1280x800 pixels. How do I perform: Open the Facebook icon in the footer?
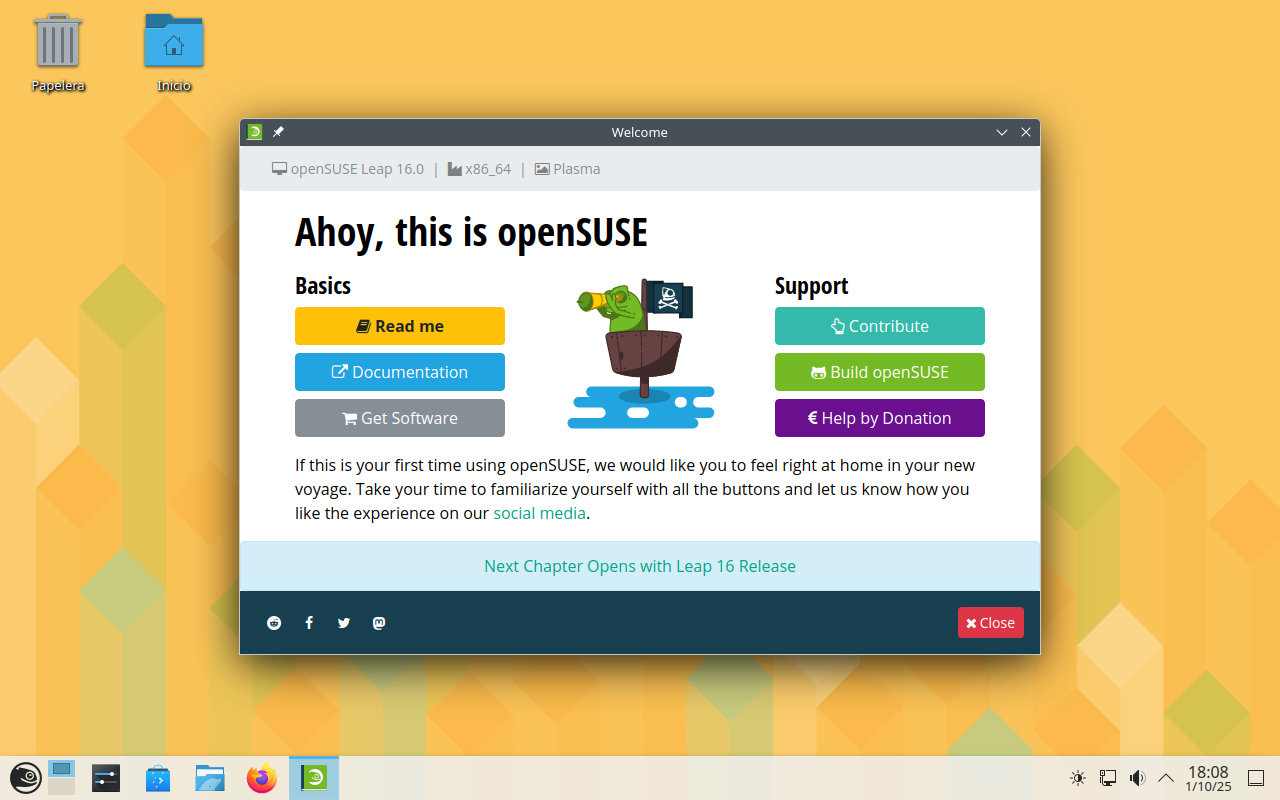click(x=309, y=623)
